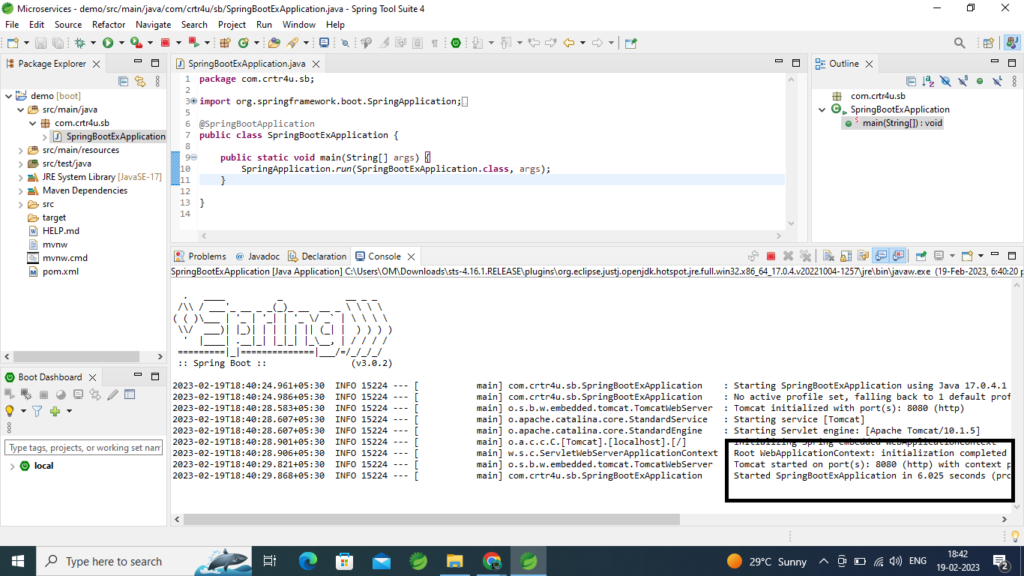The image size is (1024, 576).
Task: Switch to the Problems tab
Action: pyautogui.click(x=200, y=256)
